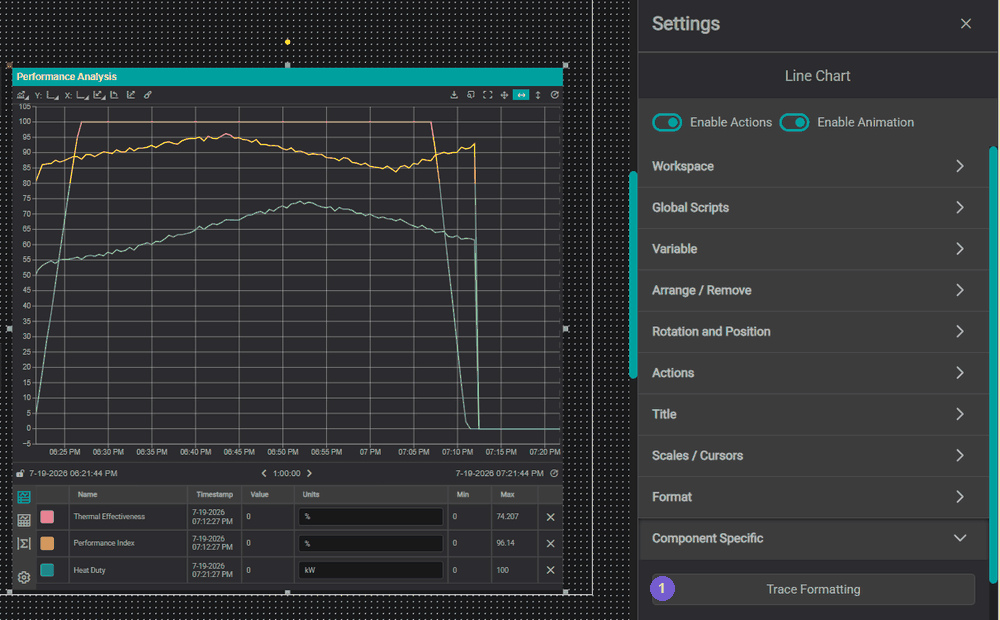Click the lock icon beside start timestamp
This screenshot has height=620, width=1000.
tap(20, 473)
